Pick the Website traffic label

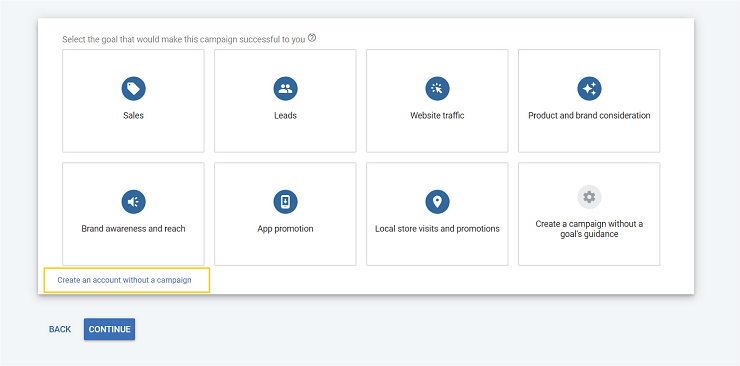(437, 116)
